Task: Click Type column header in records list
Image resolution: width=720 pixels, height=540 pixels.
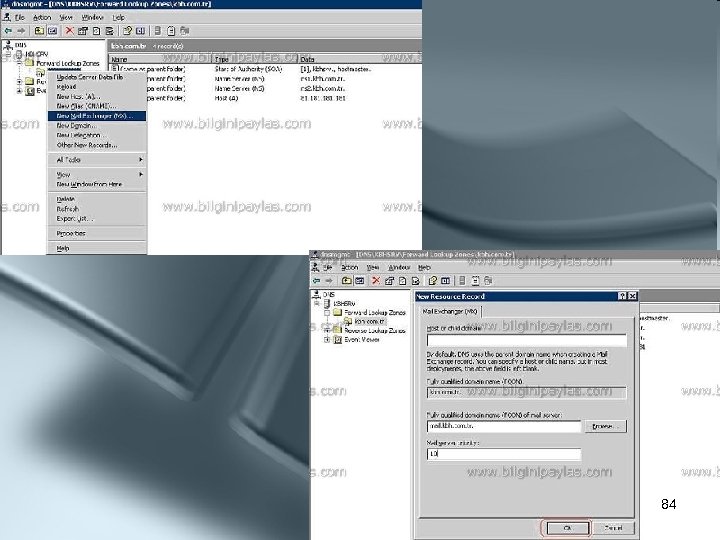Action: click(x=255, y=59)
